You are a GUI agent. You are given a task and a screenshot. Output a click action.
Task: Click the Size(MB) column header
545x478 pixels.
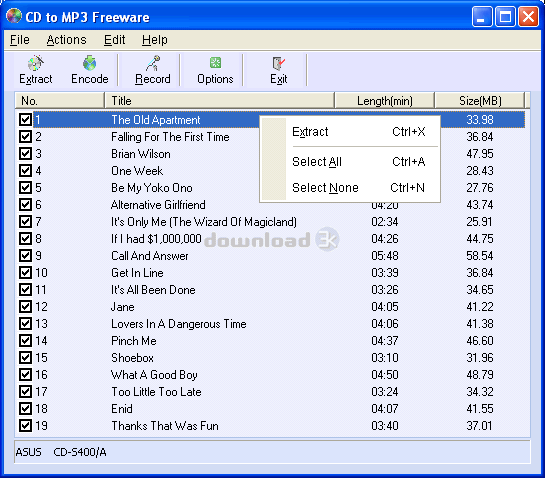tap(480, 101)
